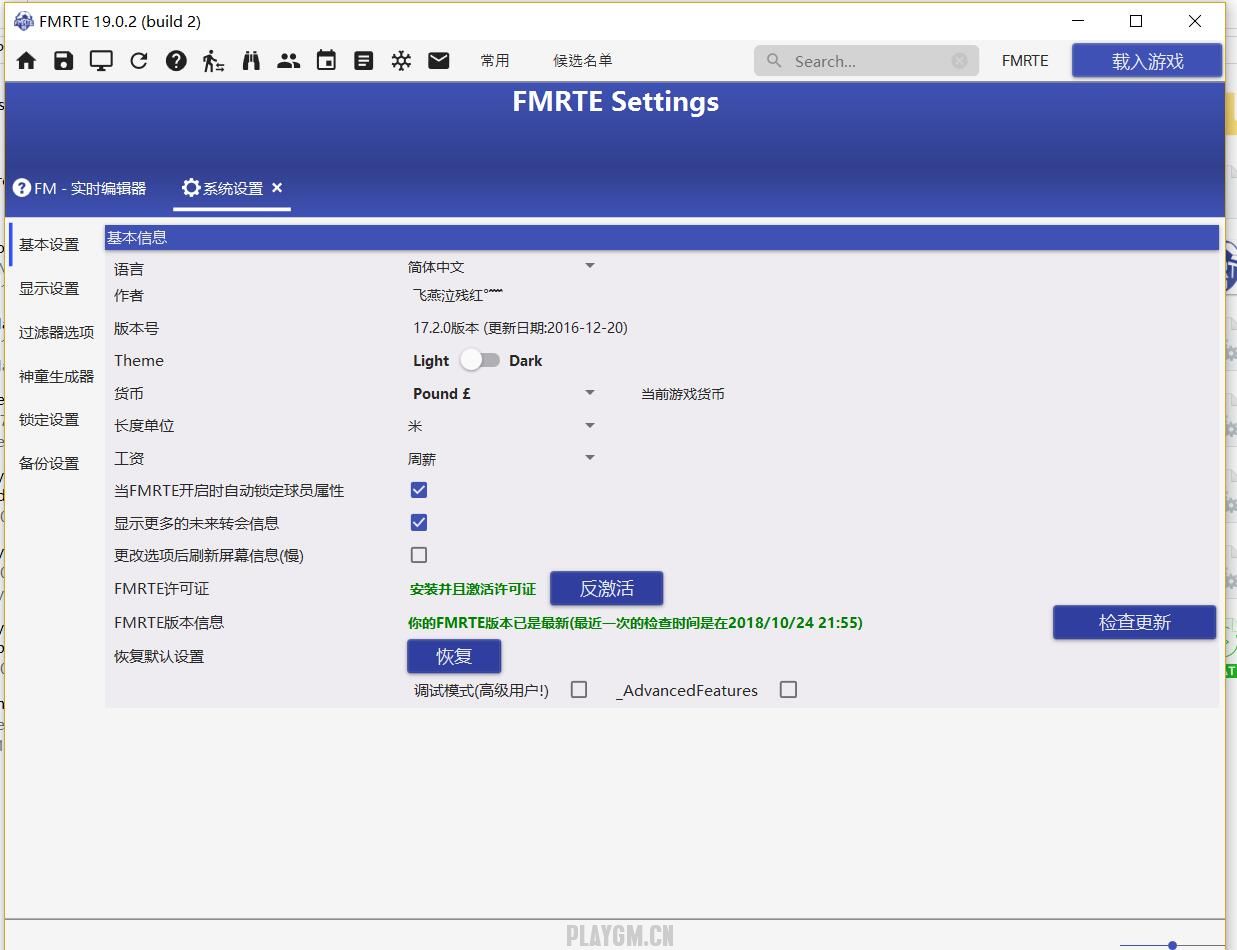The height and width of the screenshot is (950, 1237).
Task: Select 过滤器选项 in the sidebar
Action: [x=56, y=333]
